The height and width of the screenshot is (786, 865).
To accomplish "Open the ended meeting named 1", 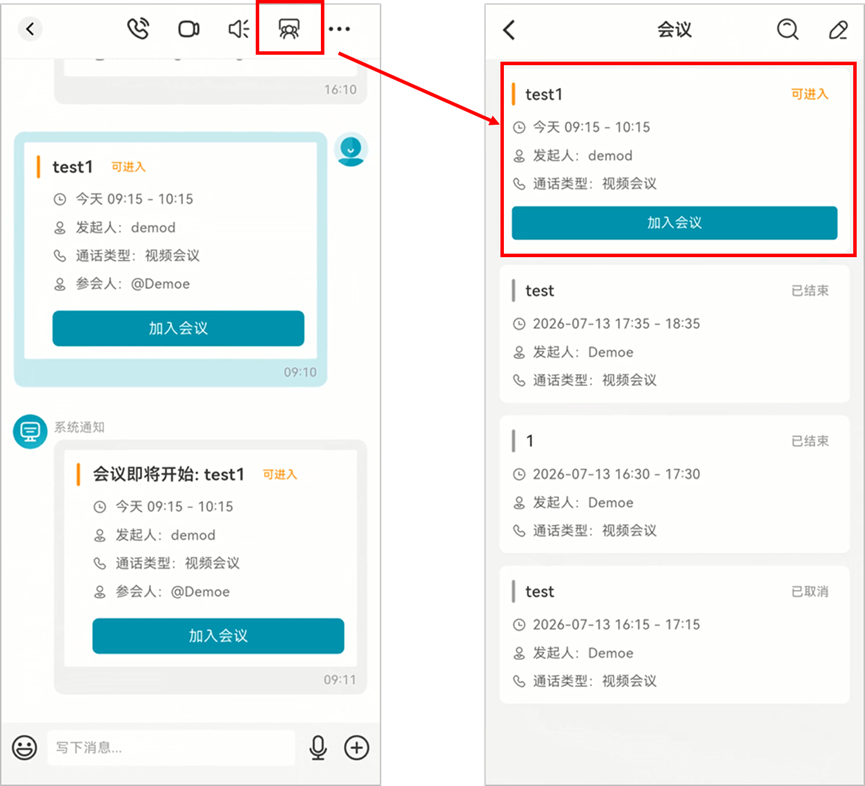I will [x=675, y=484].
